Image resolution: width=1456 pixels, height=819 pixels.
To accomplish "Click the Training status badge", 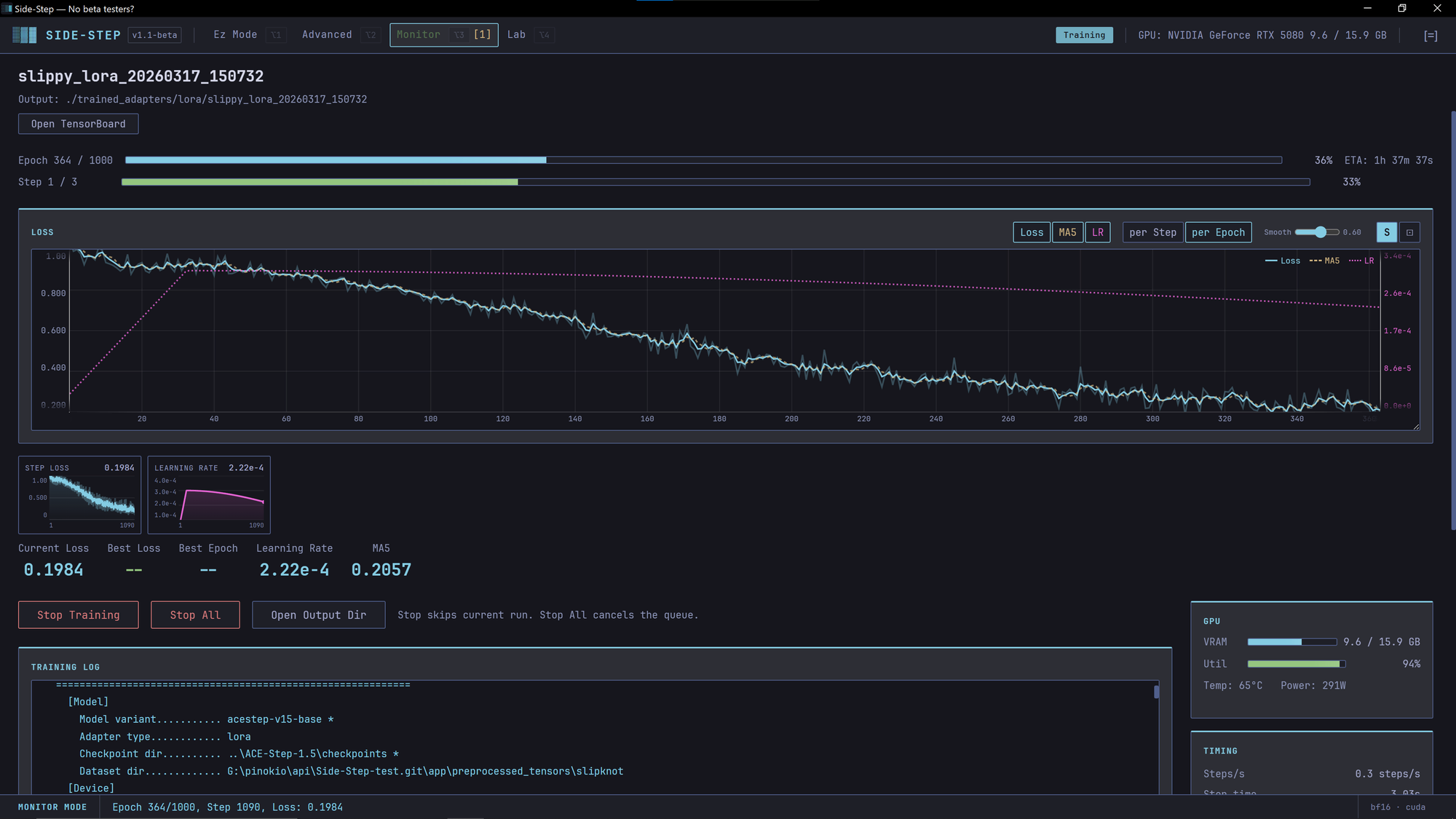I will [1083, 35].
